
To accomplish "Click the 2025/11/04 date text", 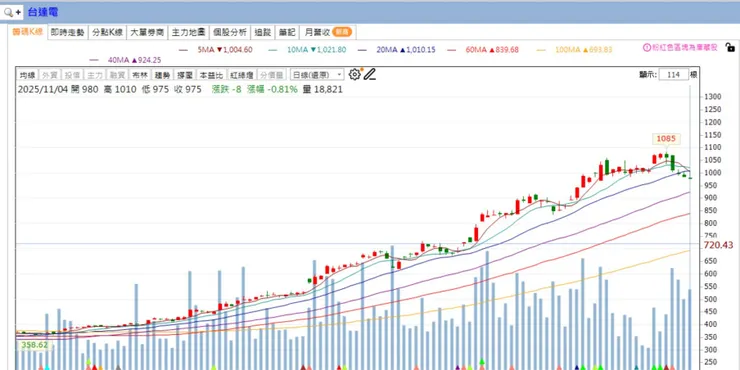I will (x=43, y=89).
